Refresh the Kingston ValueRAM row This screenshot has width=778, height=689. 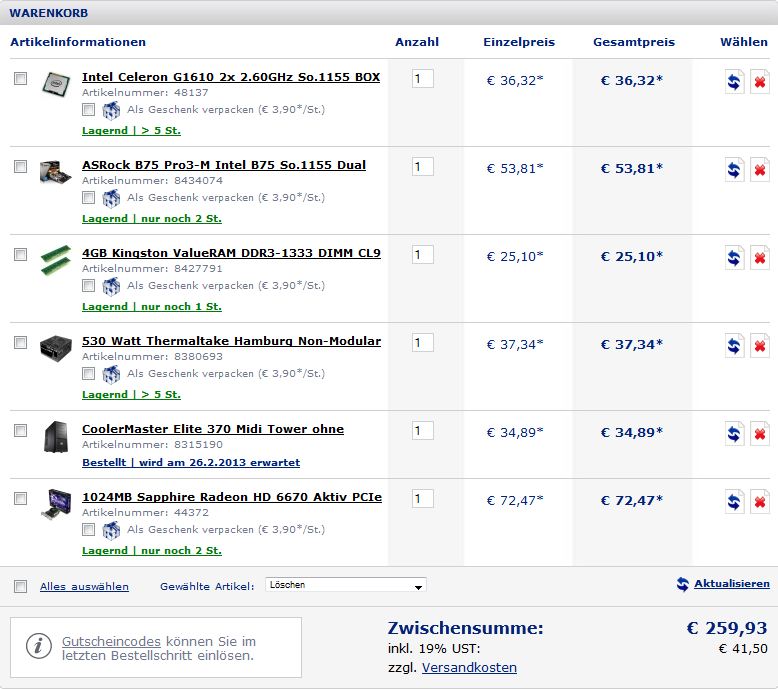(734, 257)
